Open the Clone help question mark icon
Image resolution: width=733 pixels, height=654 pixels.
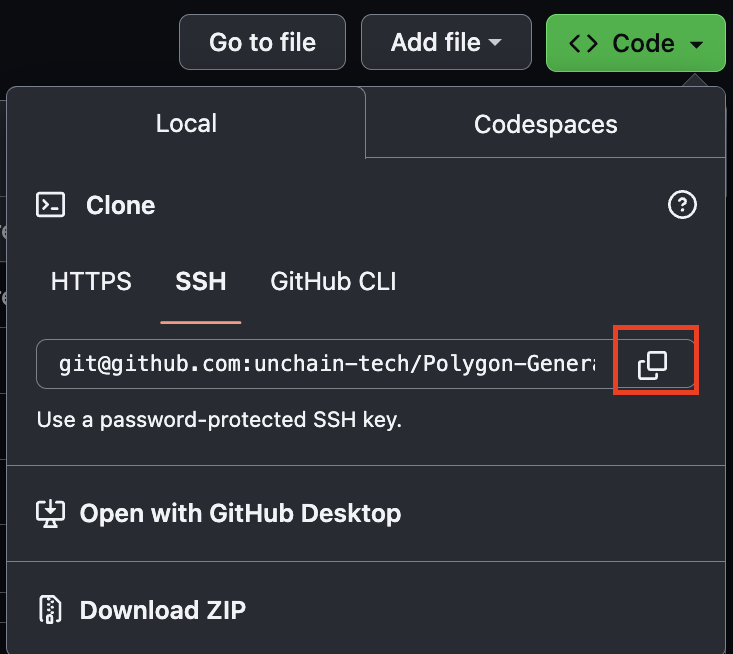coord(682,205)
